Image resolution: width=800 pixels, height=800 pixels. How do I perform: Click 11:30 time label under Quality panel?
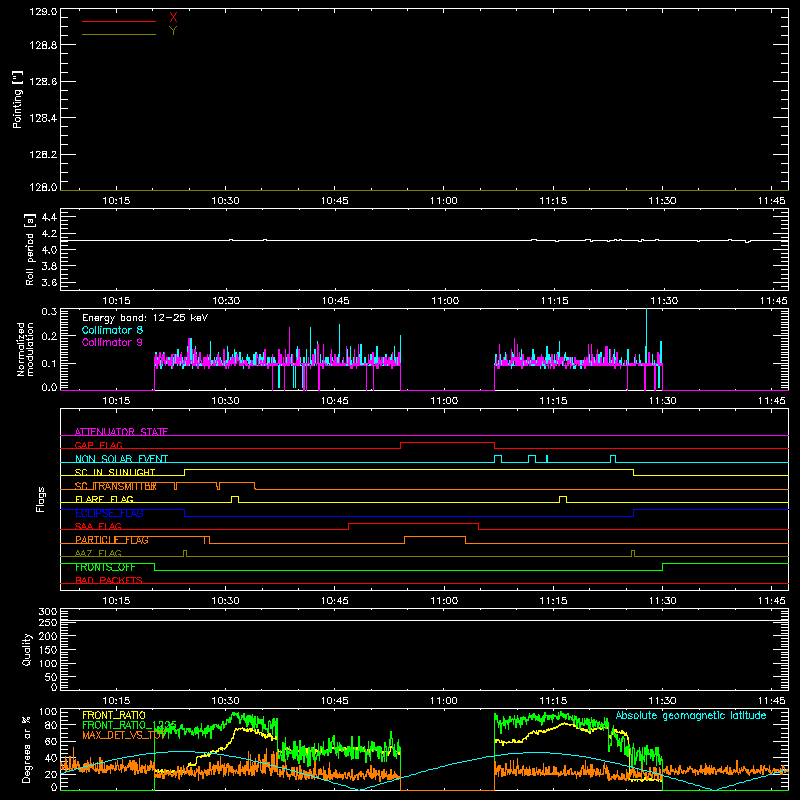click(x=662, y=701)
